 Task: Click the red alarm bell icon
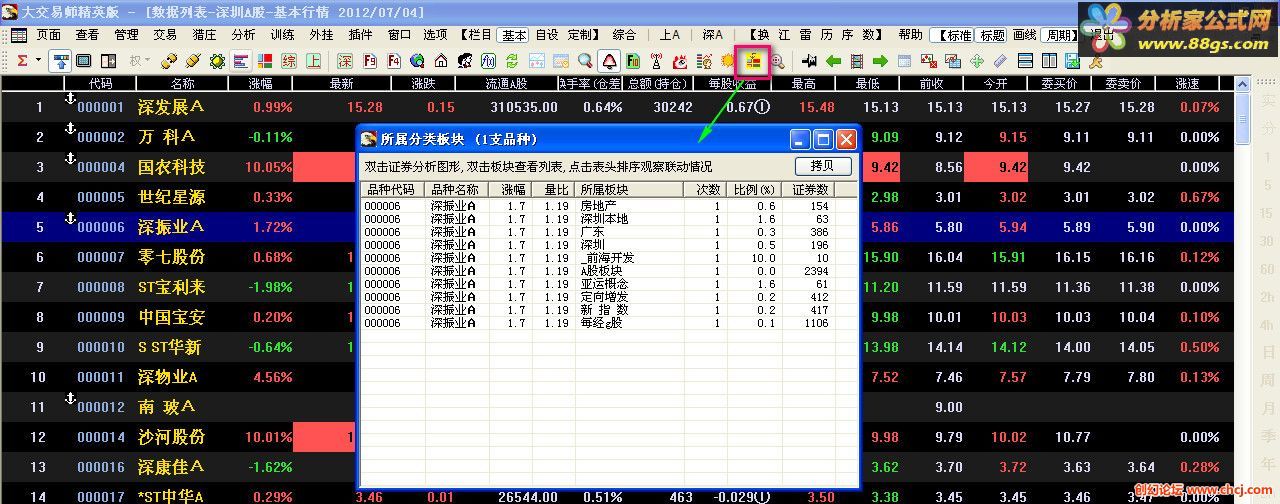(609, 60)
